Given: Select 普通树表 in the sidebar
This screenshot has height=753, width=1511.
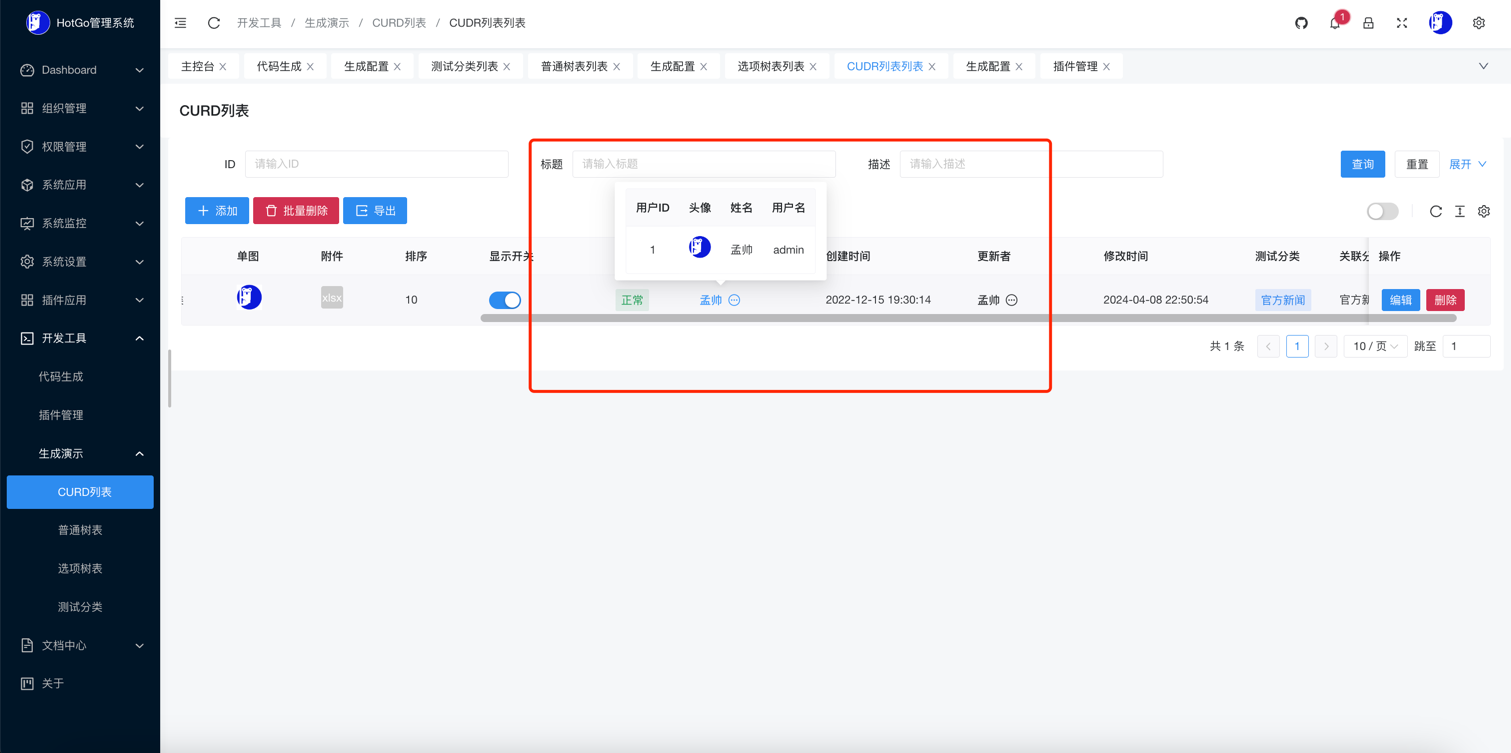Looking at the screenshot, I should pos(80,530).
